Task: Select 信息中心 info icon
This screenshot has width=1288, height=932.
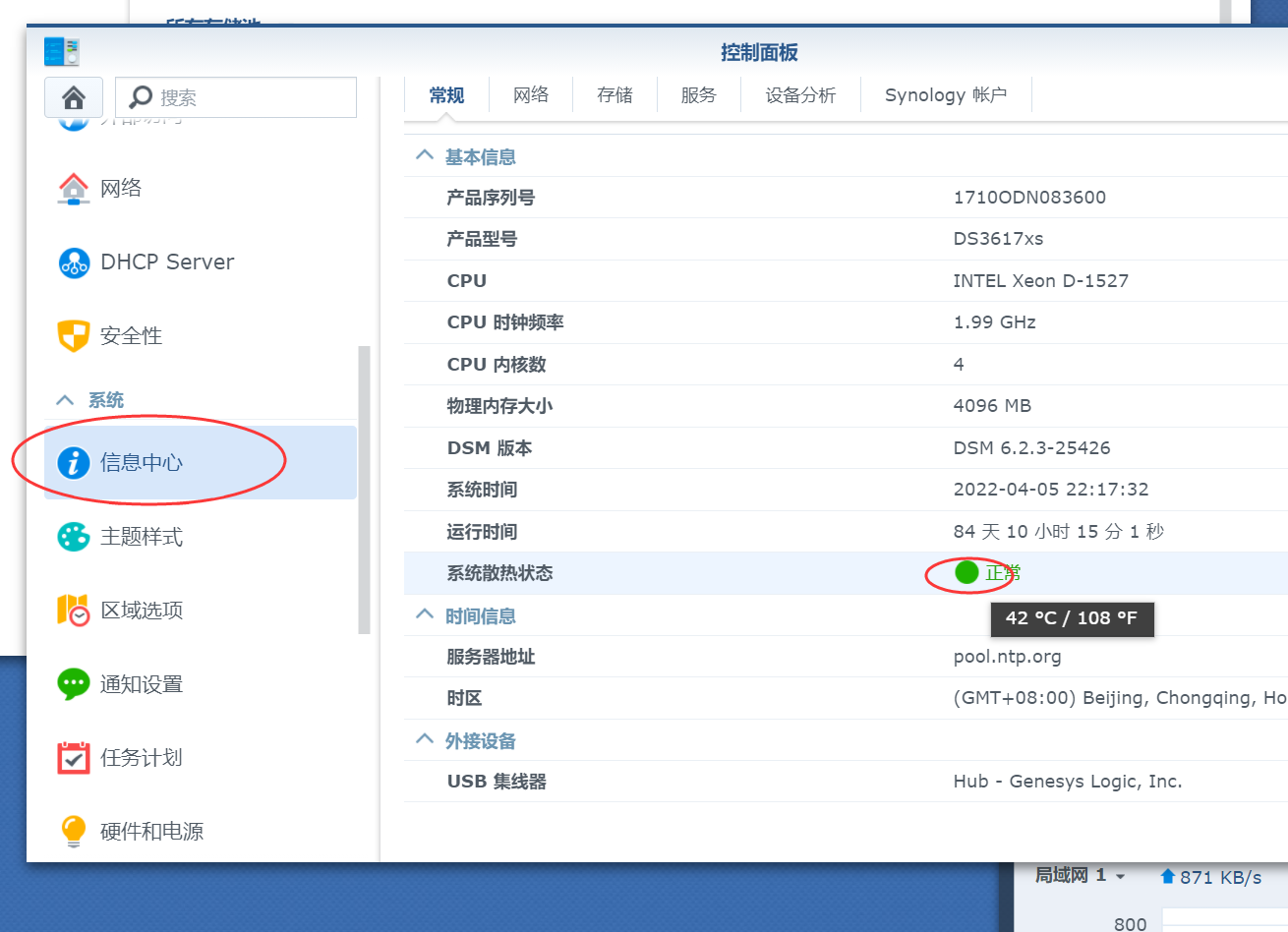Action: [74, 462]
